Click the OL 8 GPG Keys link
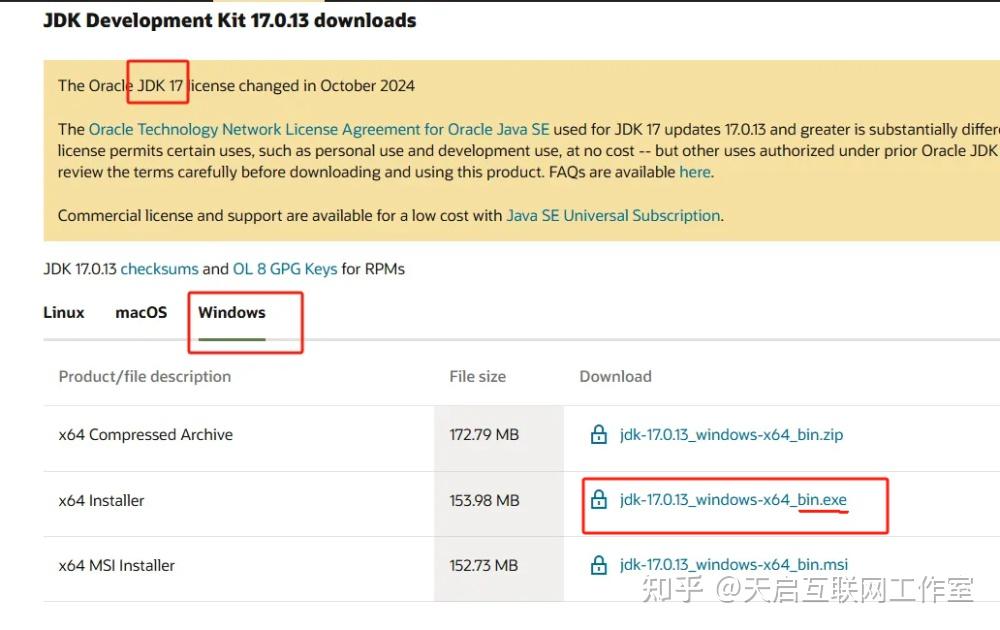Image resolution: width=1000 pixels, height=630 pixels. [x=285, y=268]
